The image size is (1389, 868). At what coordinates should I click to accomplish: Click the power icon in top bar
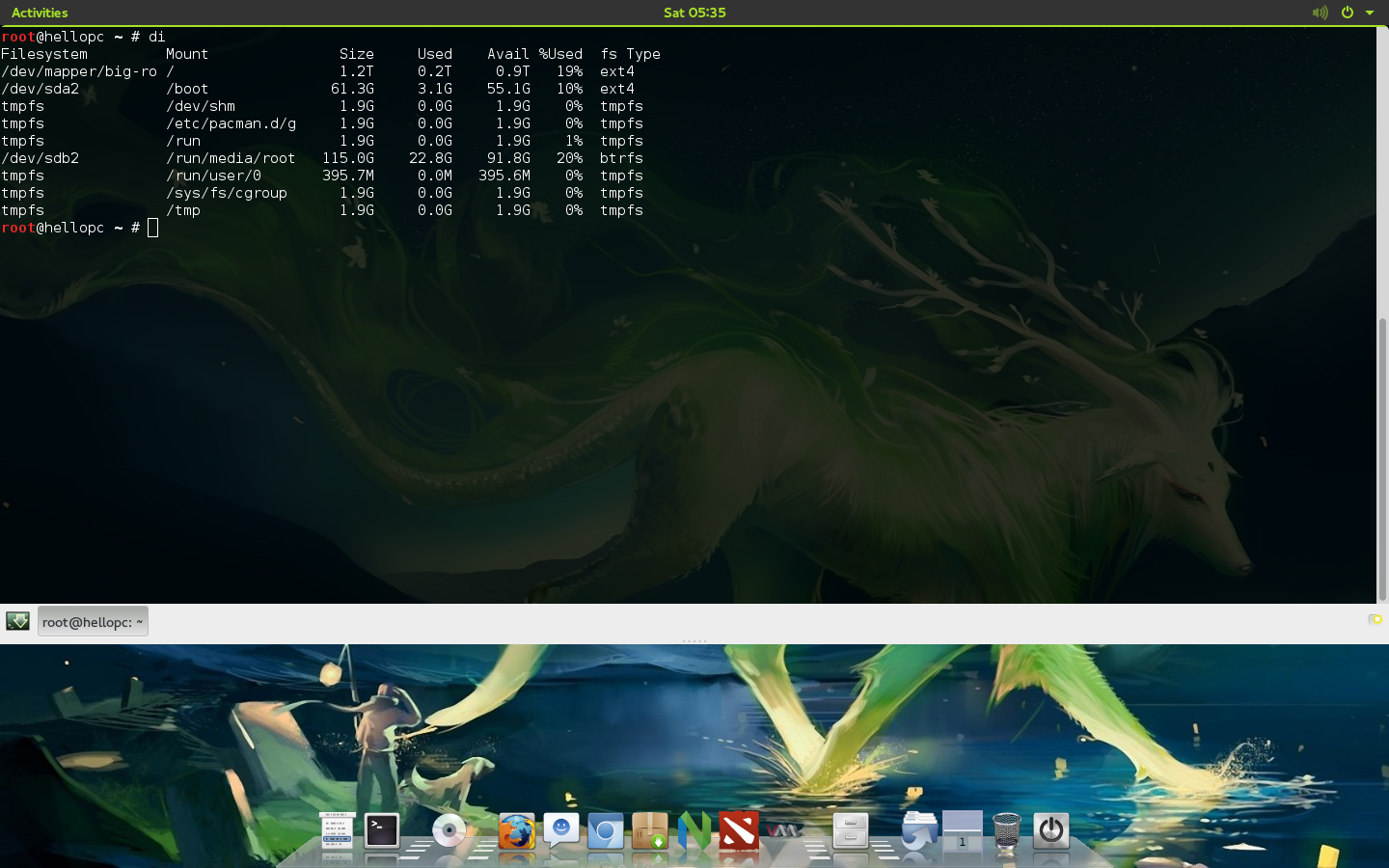[1348, 13]
